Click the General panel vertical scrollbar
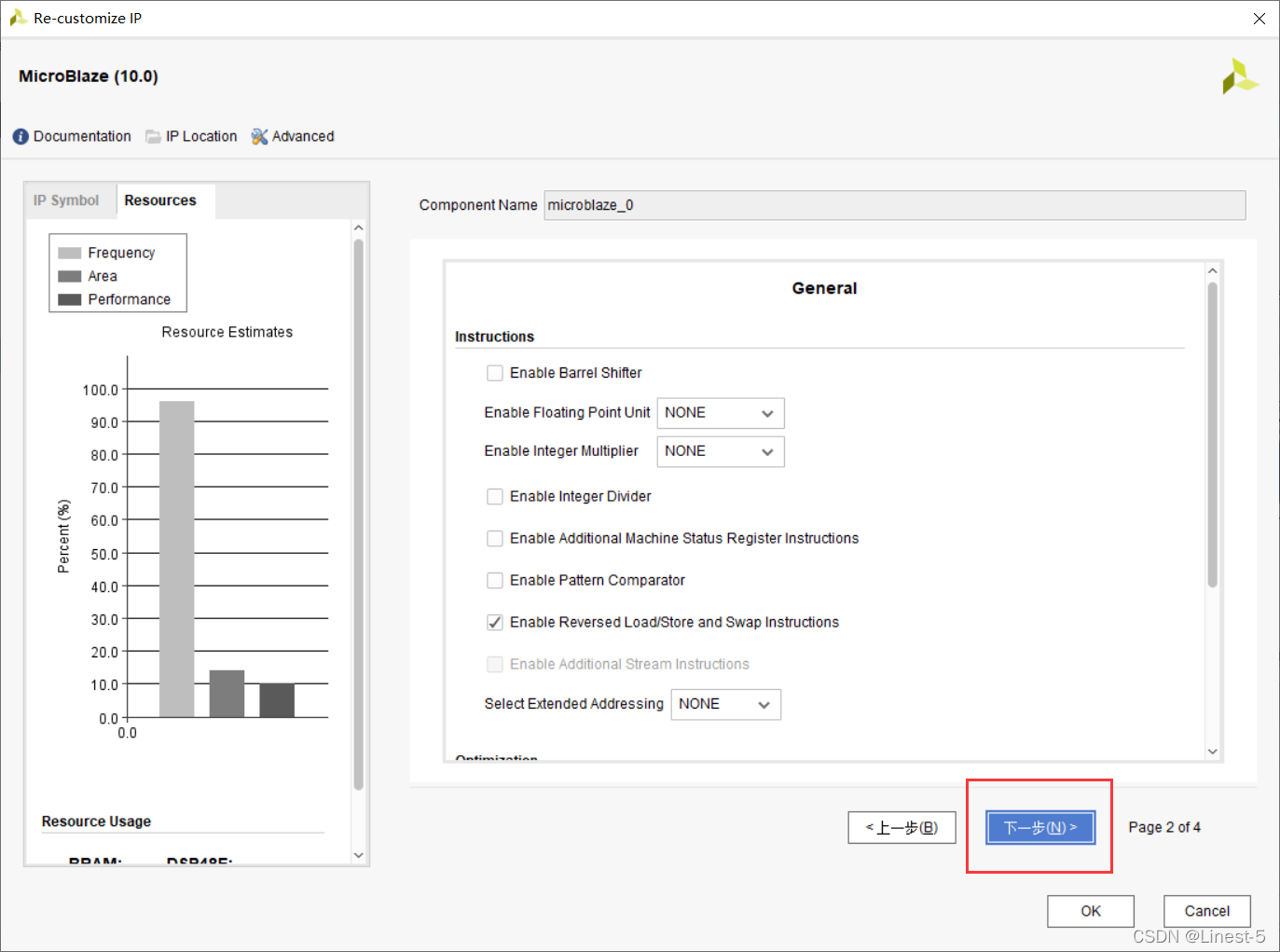 [1213, 435]
